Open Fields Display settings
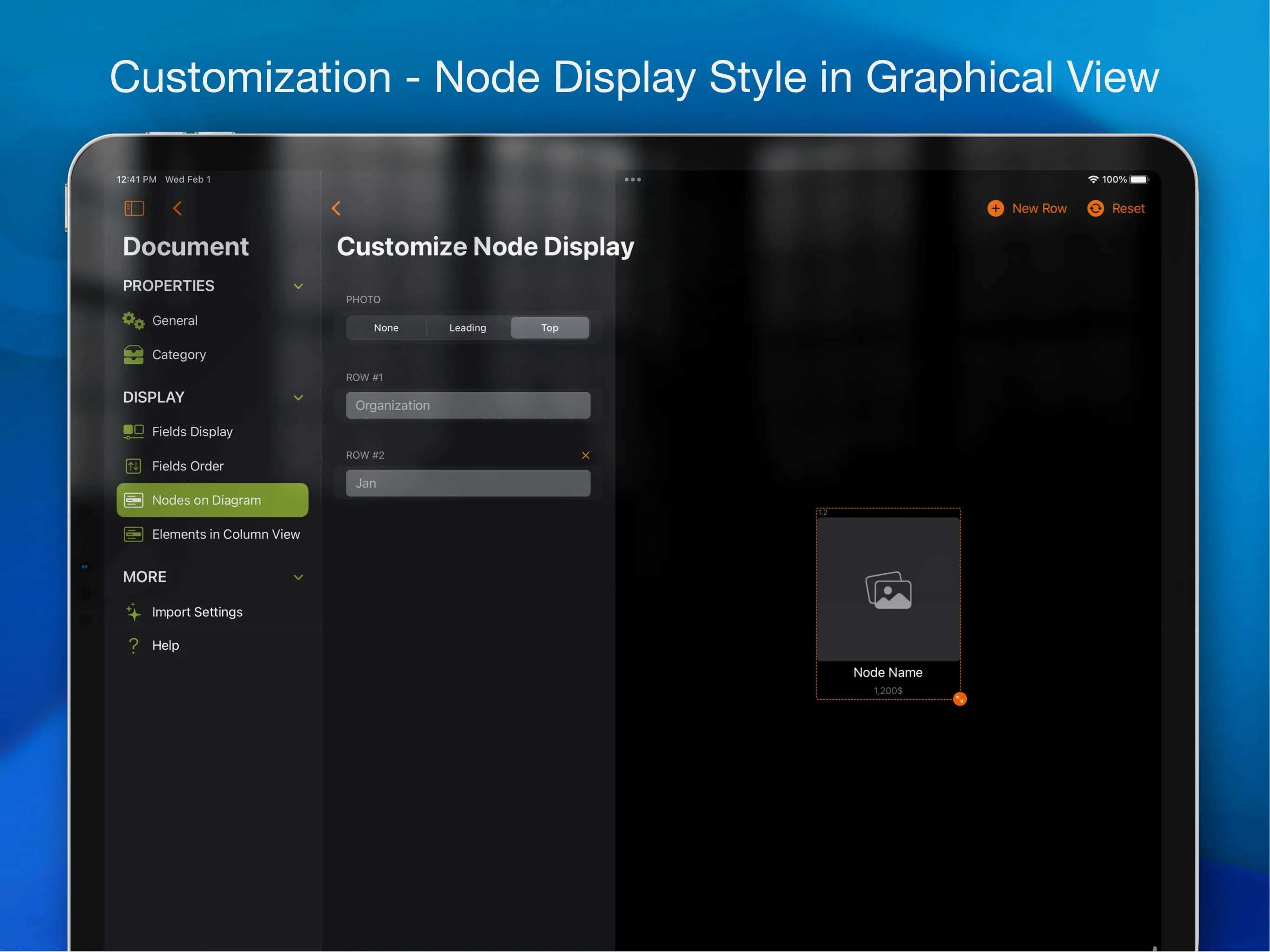This screenshot has width=1270, height=952. 212,431
